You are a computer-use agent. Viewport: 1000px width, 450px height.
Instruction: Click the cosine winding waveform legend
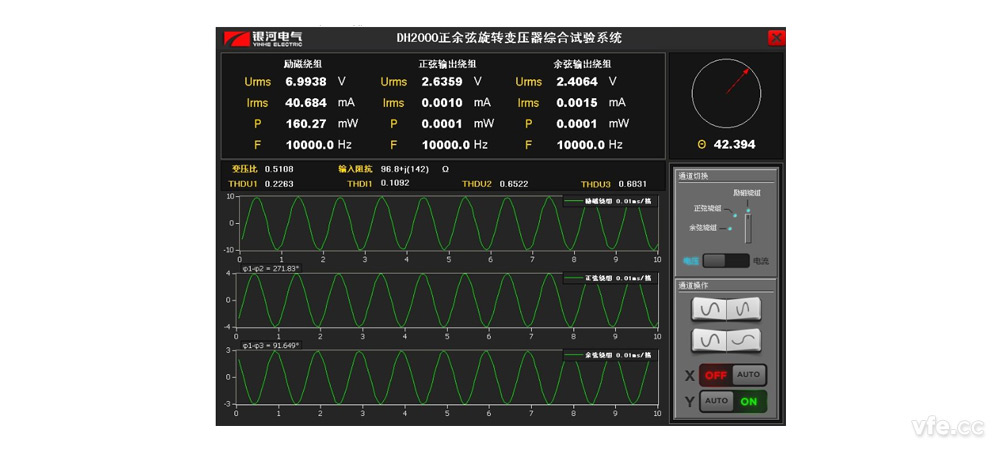pos(607,355)
